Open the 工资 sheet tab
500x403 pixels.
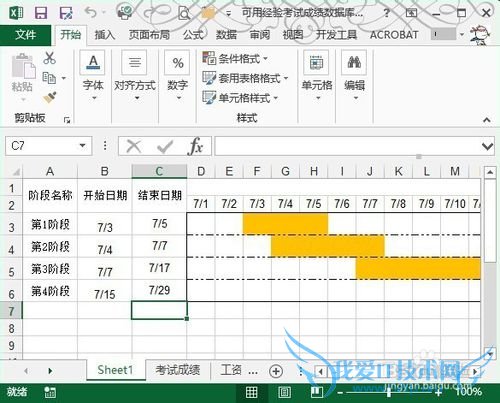coord(231,370)
